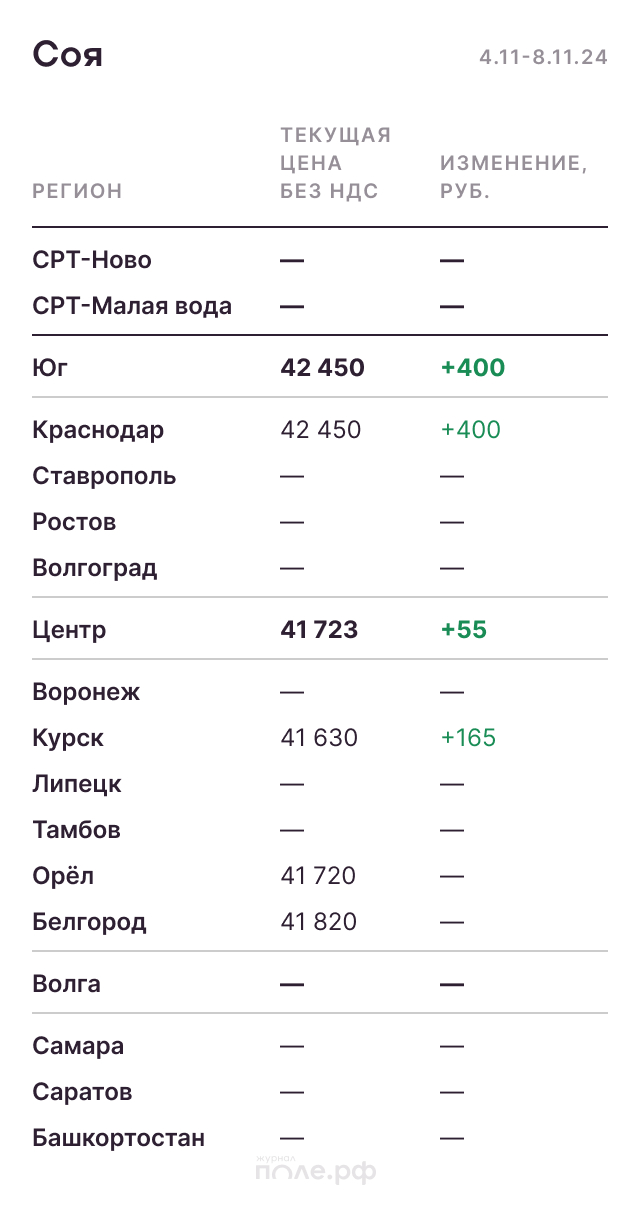Image resolution: width=640 pixels, height=1208 pixels.
Task: Open the Башкортостан region row
Action: click(118, 1138)
